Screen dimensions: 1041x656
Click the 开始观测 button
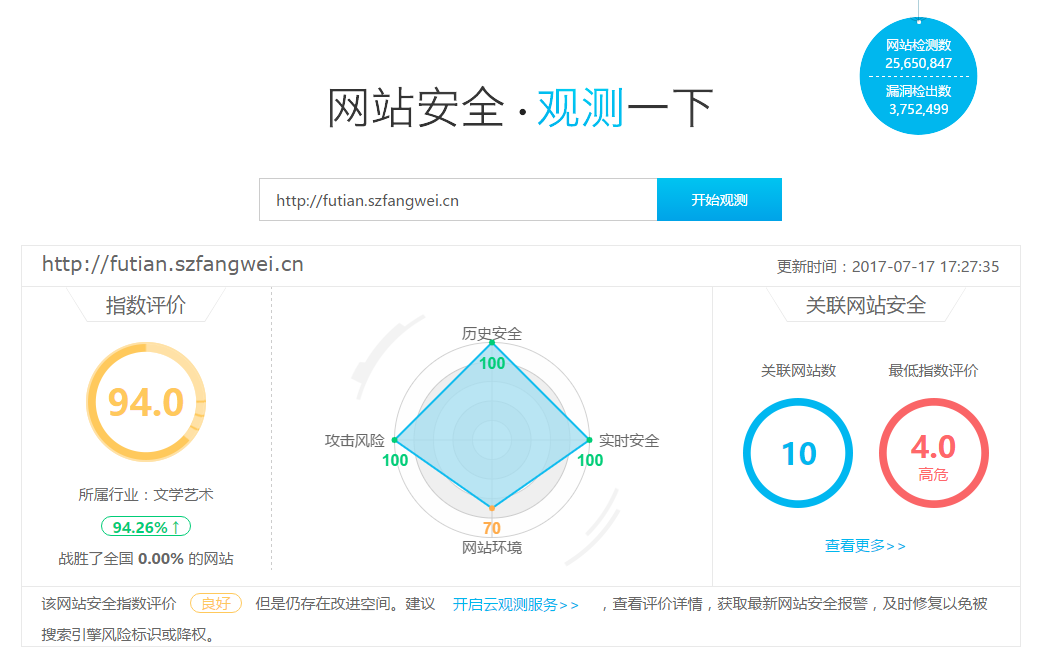click(719, 199)
